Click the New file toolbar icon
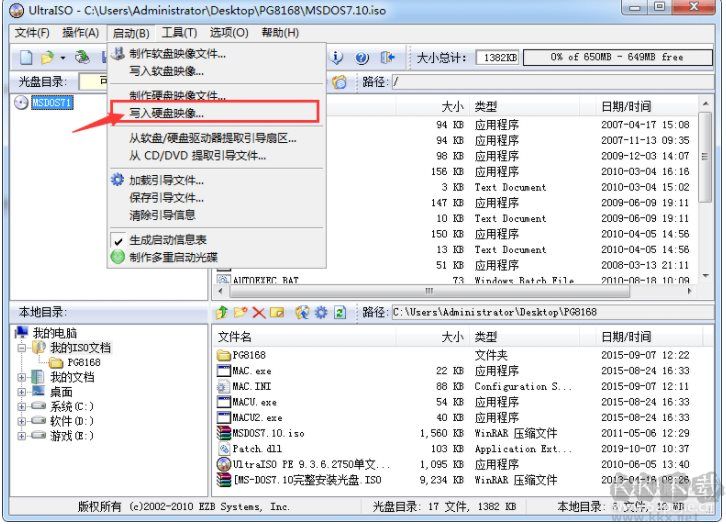The width and height of the screenshot is (726, 524). (26, 57)
